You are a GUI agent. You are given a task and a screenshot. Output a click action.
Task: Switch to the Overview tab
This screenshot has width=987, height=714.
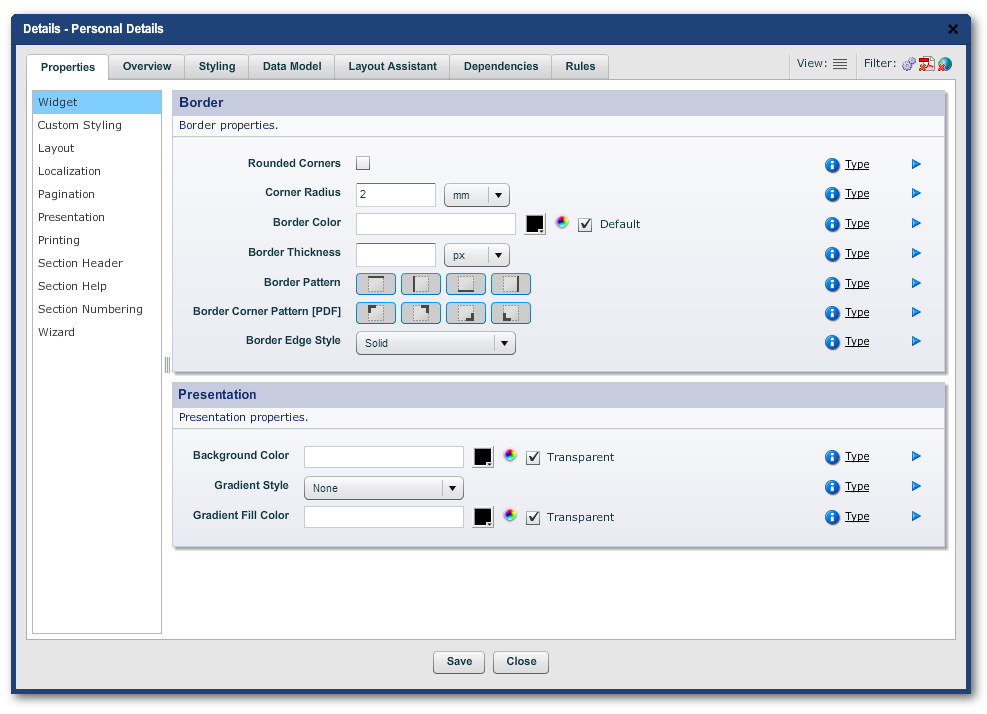[147, 66]
